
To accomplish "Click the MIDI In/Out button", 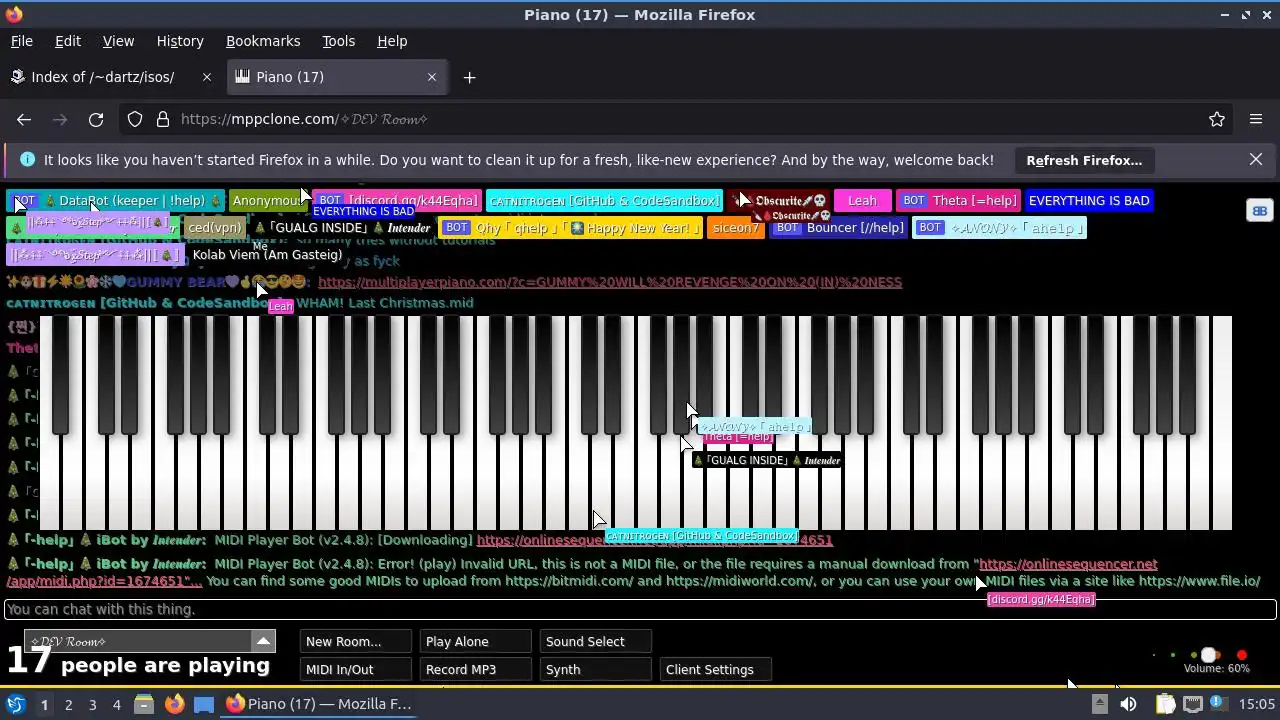I will pyautogui.click(x=355, y=669).
